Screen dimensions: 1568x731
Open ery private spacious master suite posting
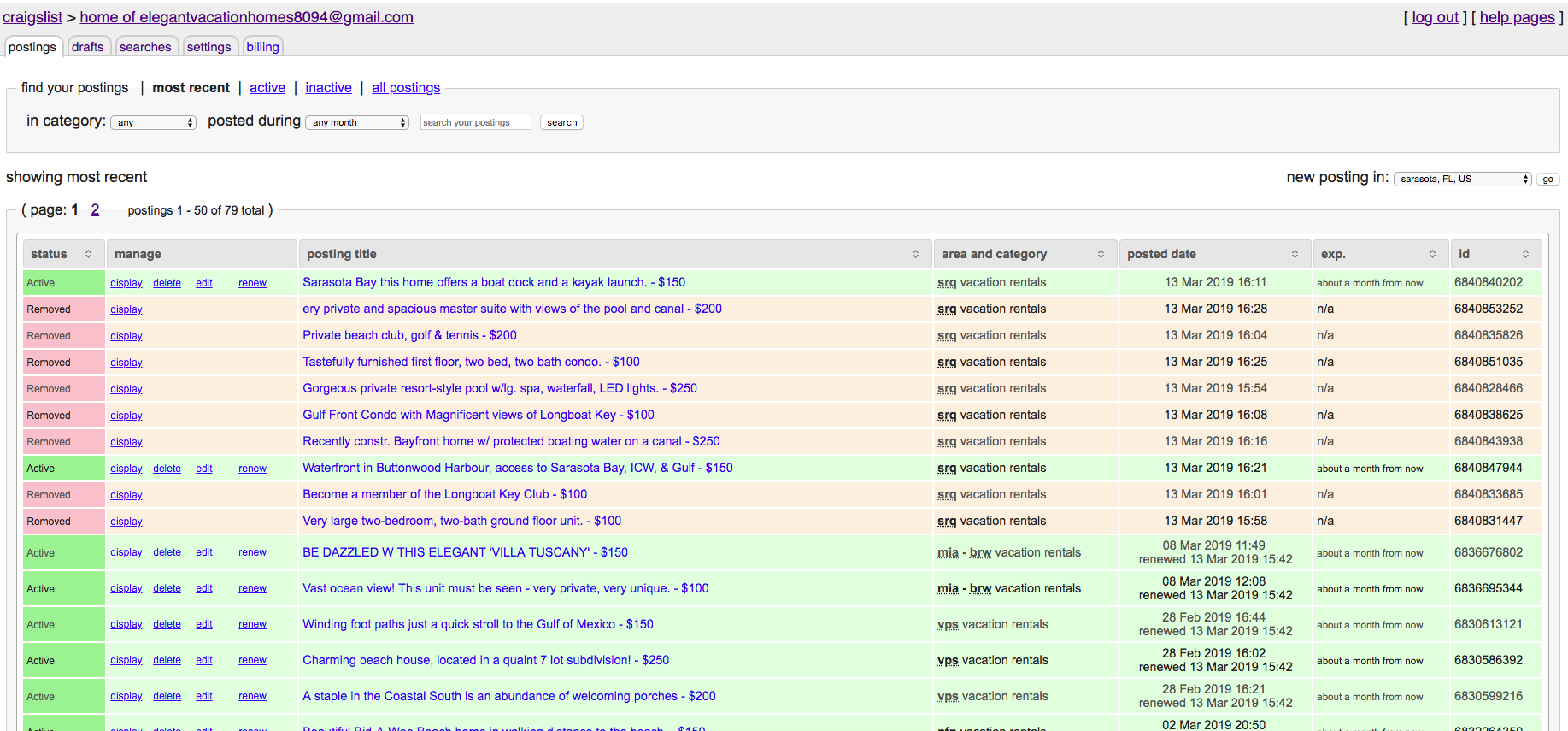(512, 309)
